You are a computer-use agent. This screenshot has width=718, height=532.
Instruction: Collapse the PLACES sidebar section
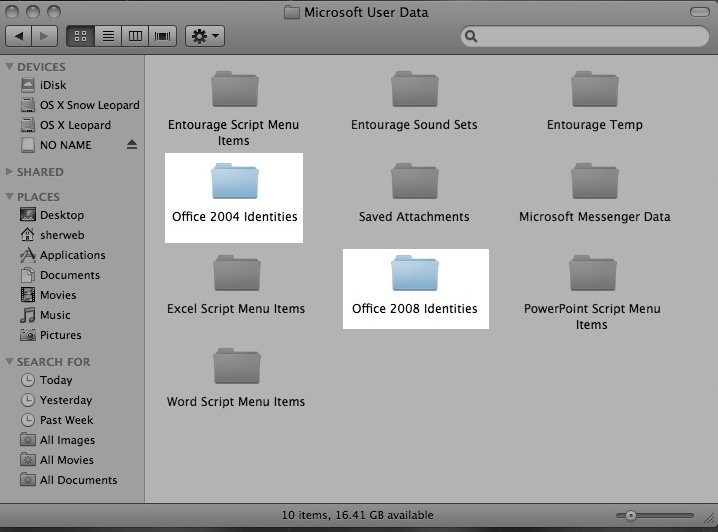10,197
